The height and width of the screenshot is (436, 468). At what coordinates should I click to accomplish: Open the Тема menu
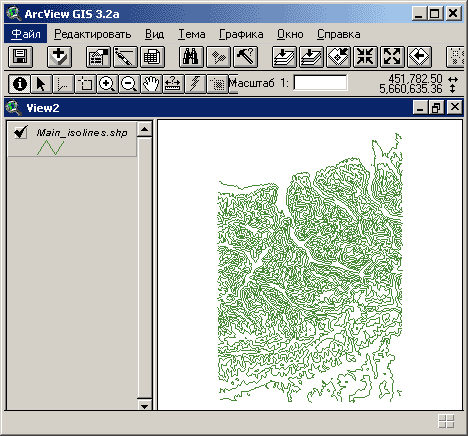pos(192,34)
